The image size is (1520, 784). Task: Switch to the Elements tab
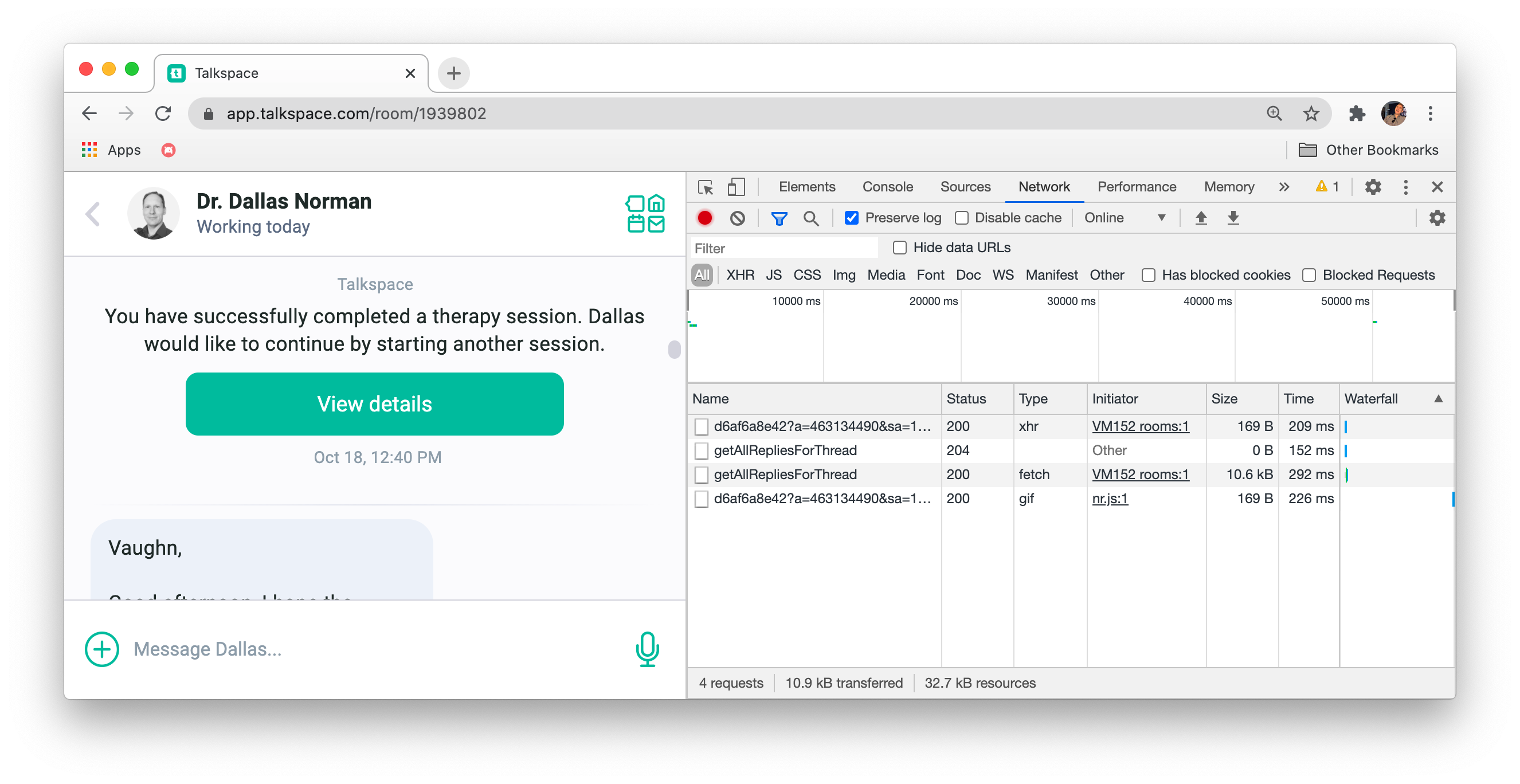[x=806, y=187]
